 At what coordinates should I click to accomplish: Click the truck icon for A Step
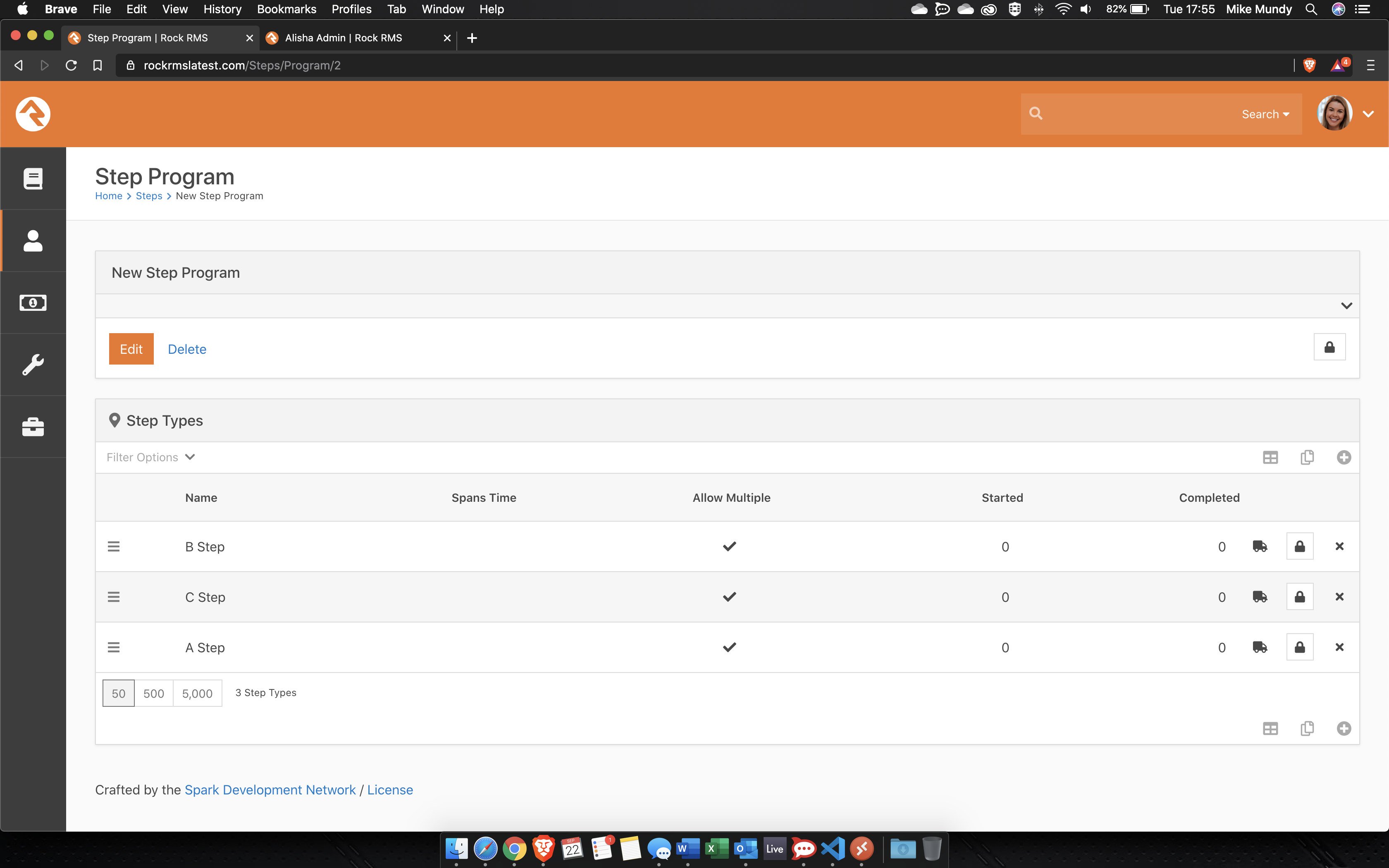[x=1260, y=648]
